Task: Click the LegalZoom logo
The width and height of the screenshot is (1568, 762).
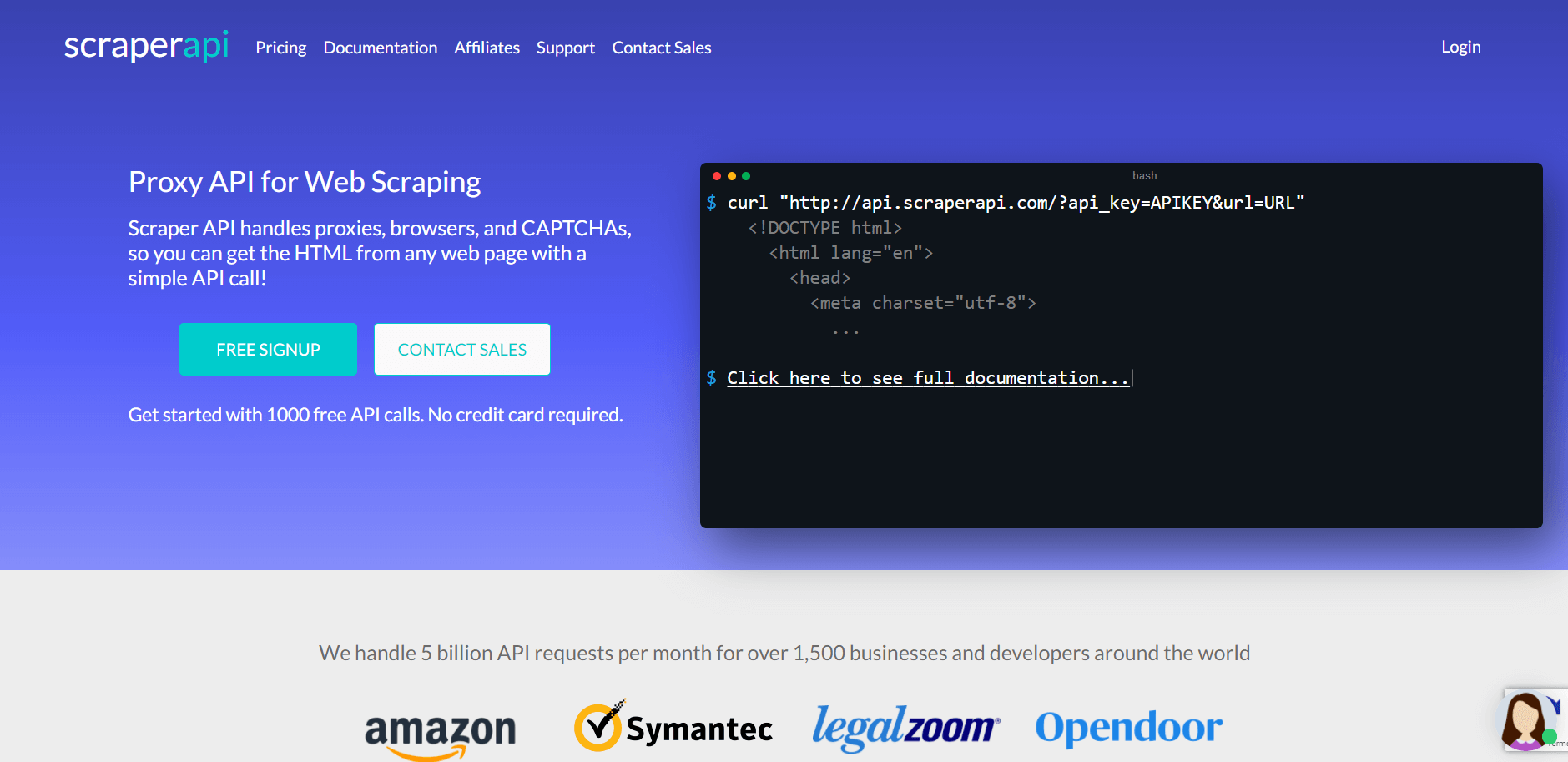Action: click(905, 727)
